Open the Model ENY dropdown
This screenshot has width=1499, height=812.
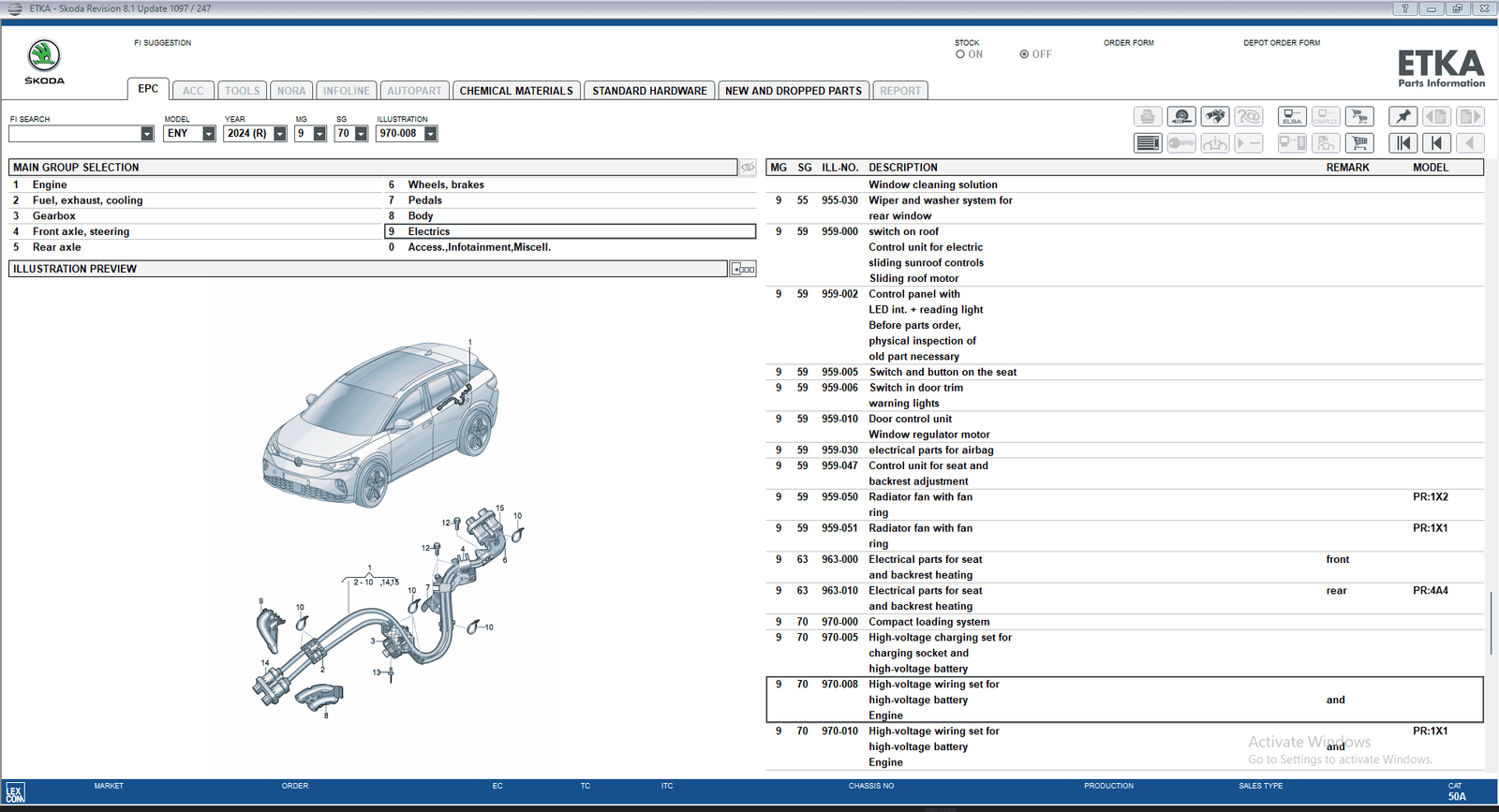pyautogui.click(x=209, y=134)
